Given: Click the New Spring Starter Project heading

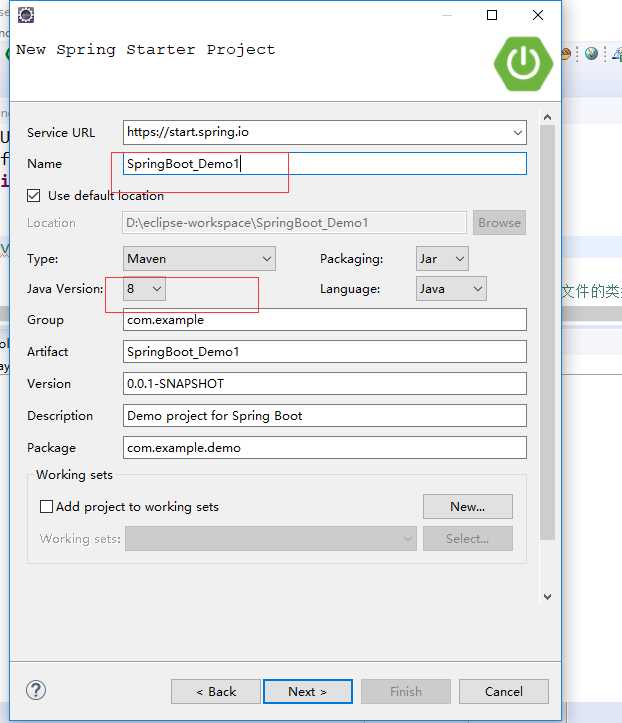Looking at the screenshot, I should click(x=146, y=49).
